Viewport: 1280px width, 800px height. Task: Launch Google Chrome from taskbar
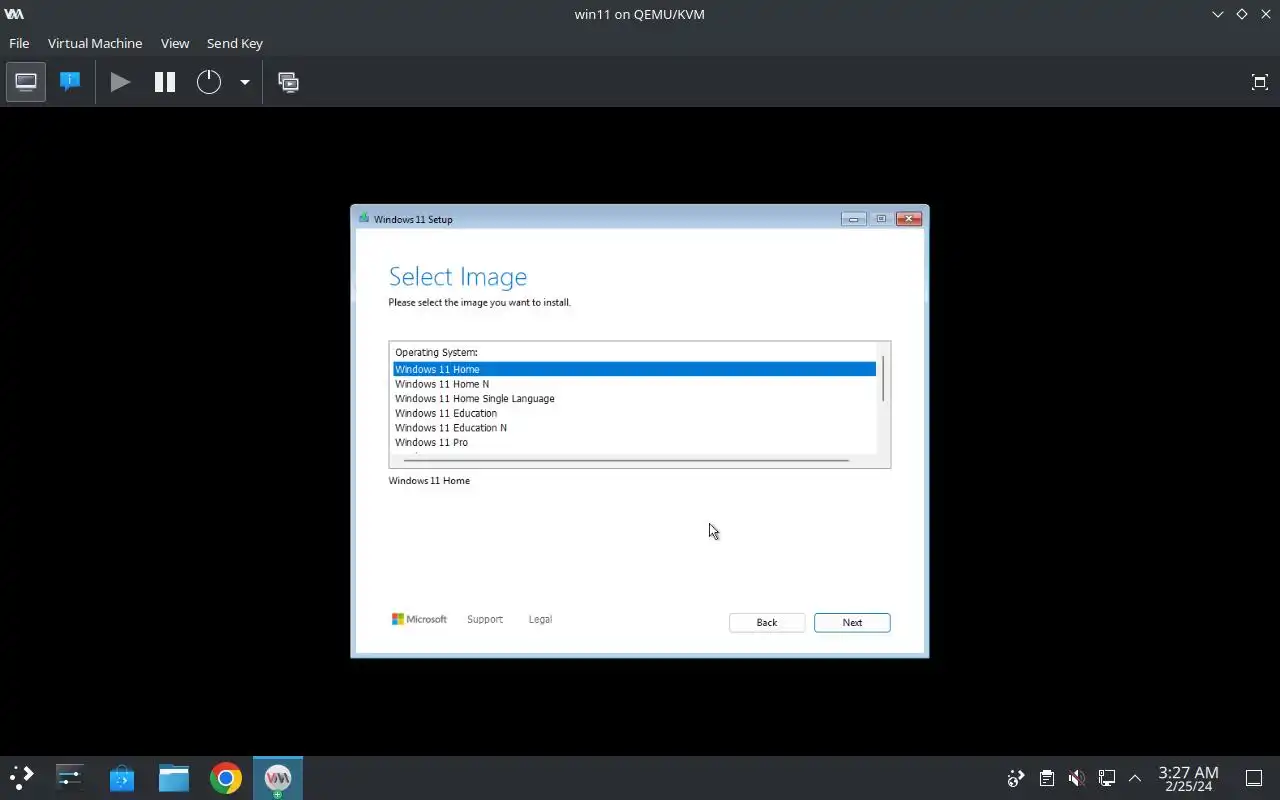(226, 778)
